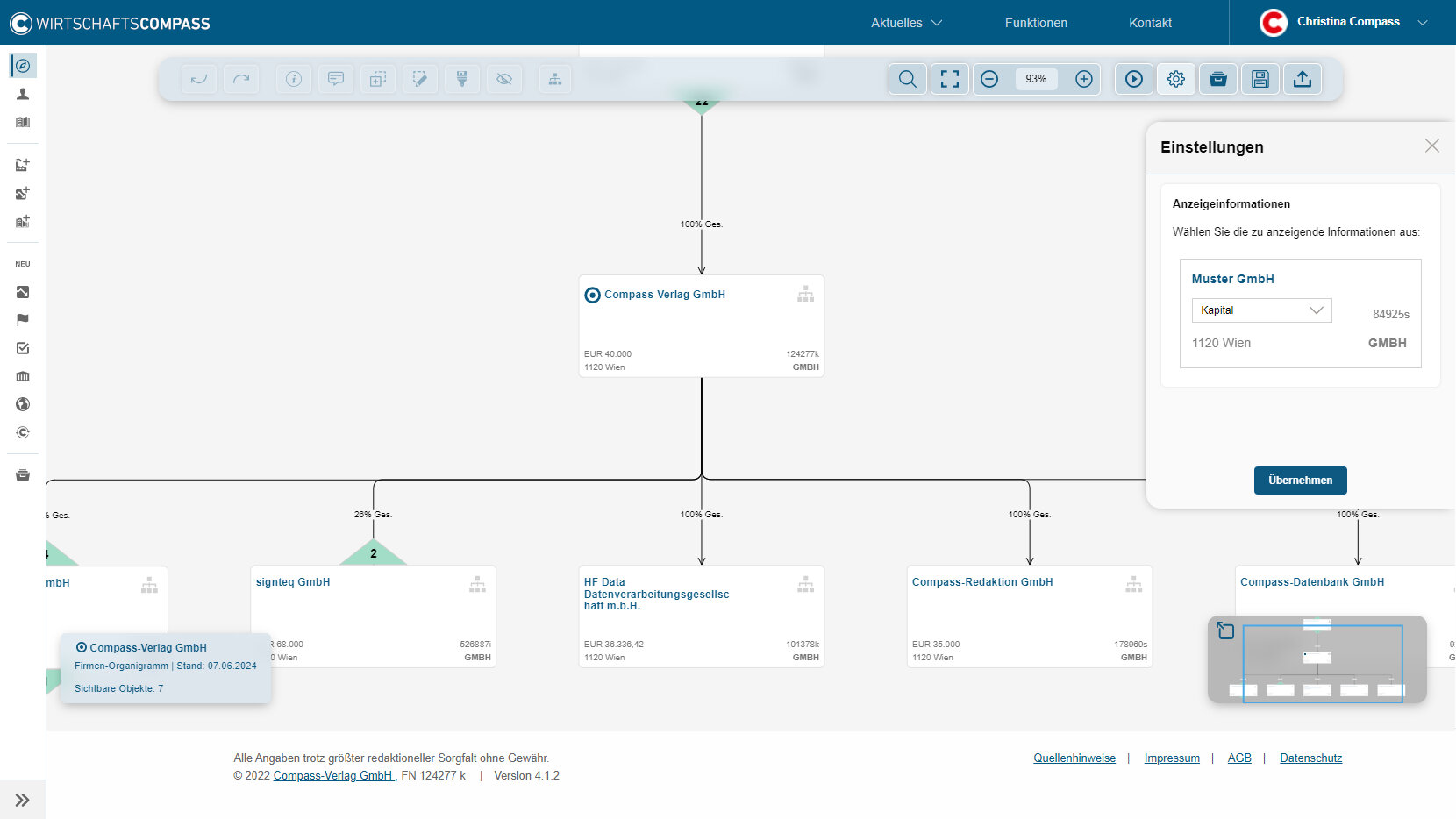The height and width of the screenshot is (819, 1456).
Task: Click the org icon on signteq GmbH card
Action: click(x=477, y=585)
